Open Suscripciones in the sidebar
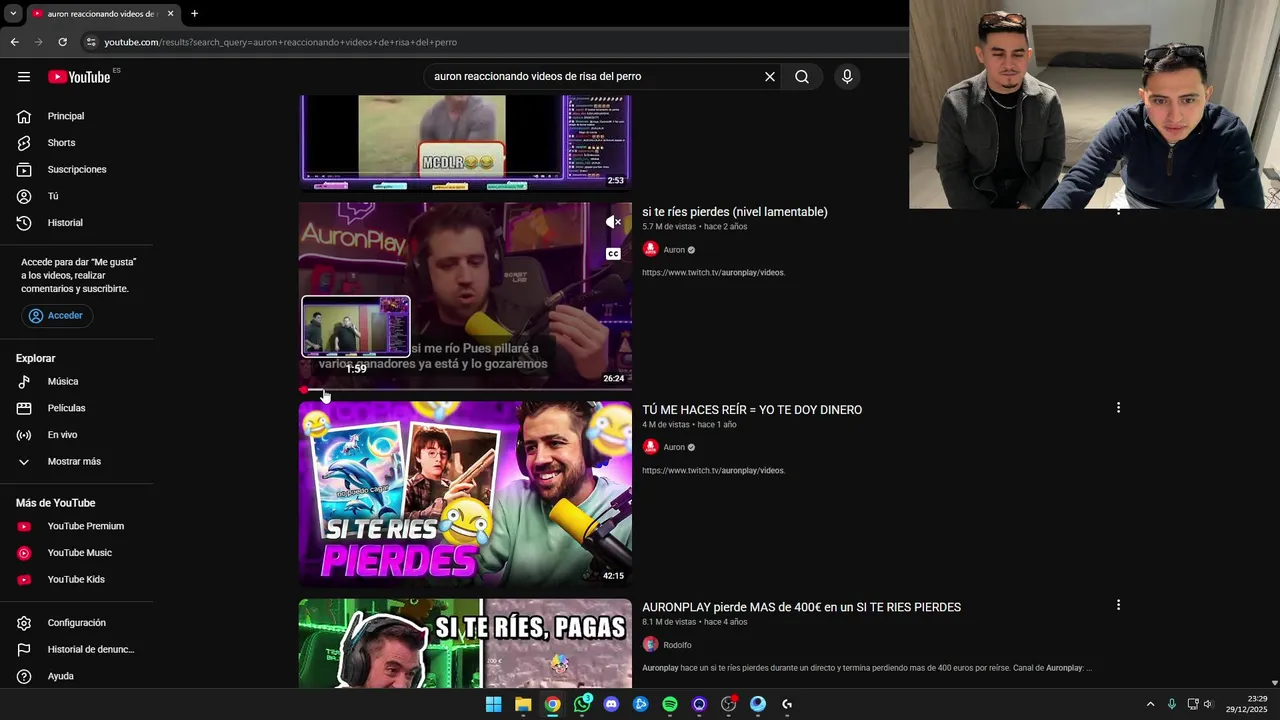The image size is (1280, 720). (78, 169)
